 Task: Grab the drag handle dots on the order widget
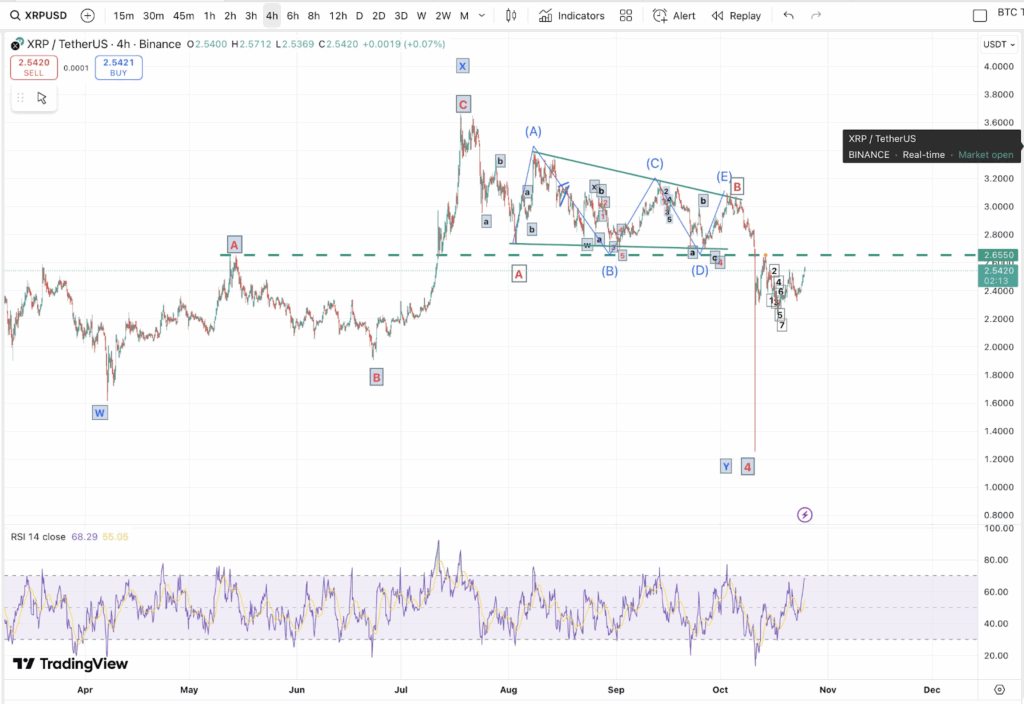click(19, 97)
